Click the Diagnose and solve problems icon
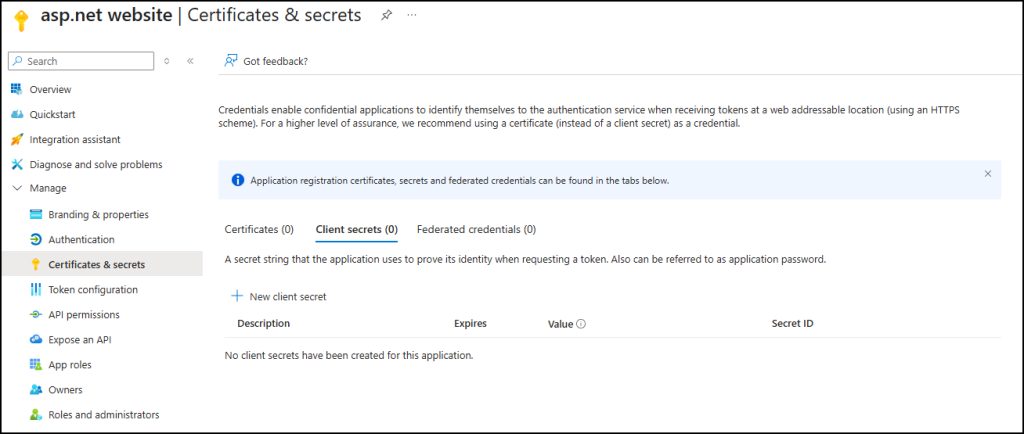Viewport: 1024px width, 434px height. [x=16, y=164]
